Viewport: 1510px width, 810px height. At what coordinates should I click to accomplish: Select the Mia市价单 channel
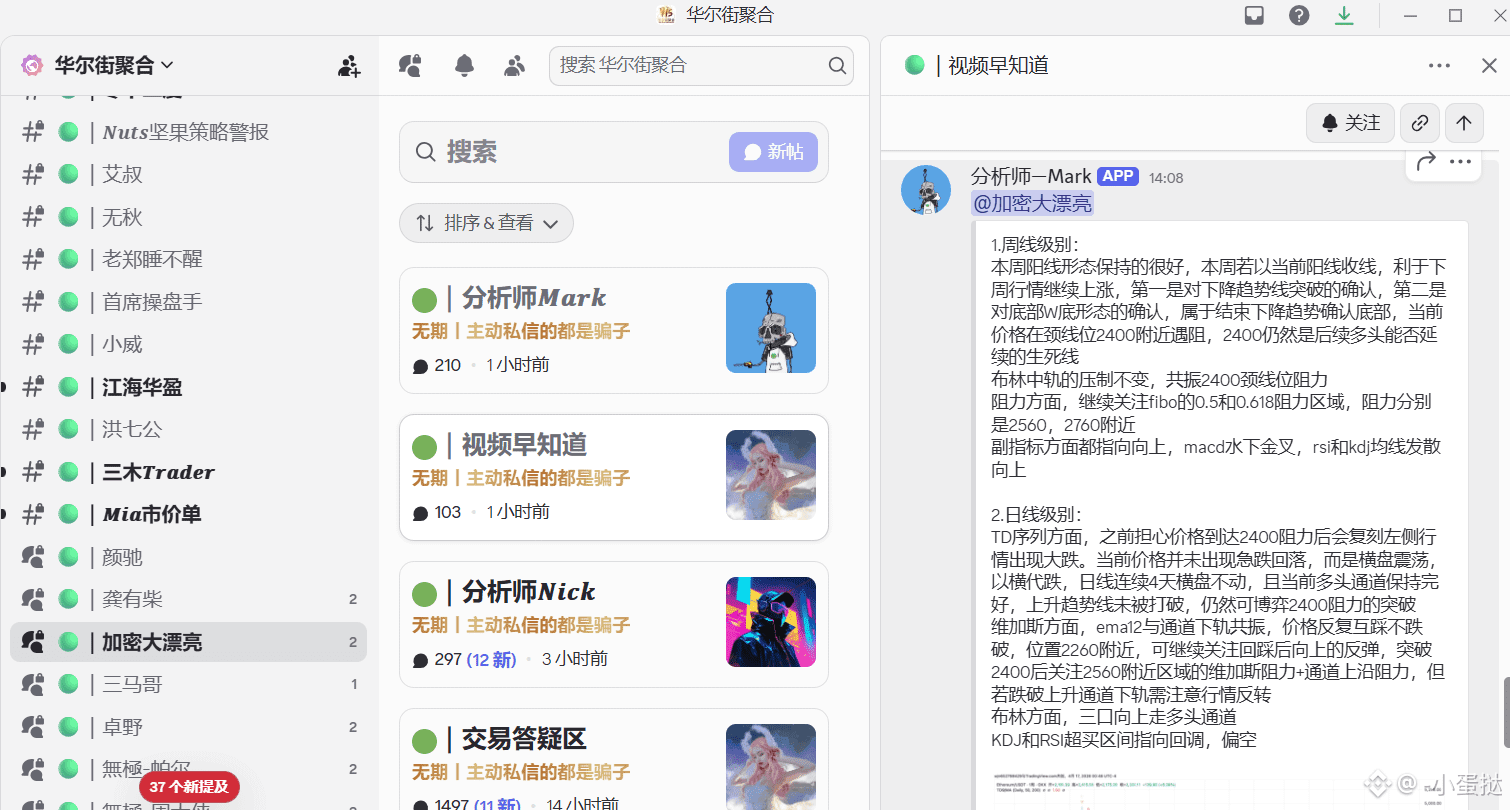click(188, 514)
